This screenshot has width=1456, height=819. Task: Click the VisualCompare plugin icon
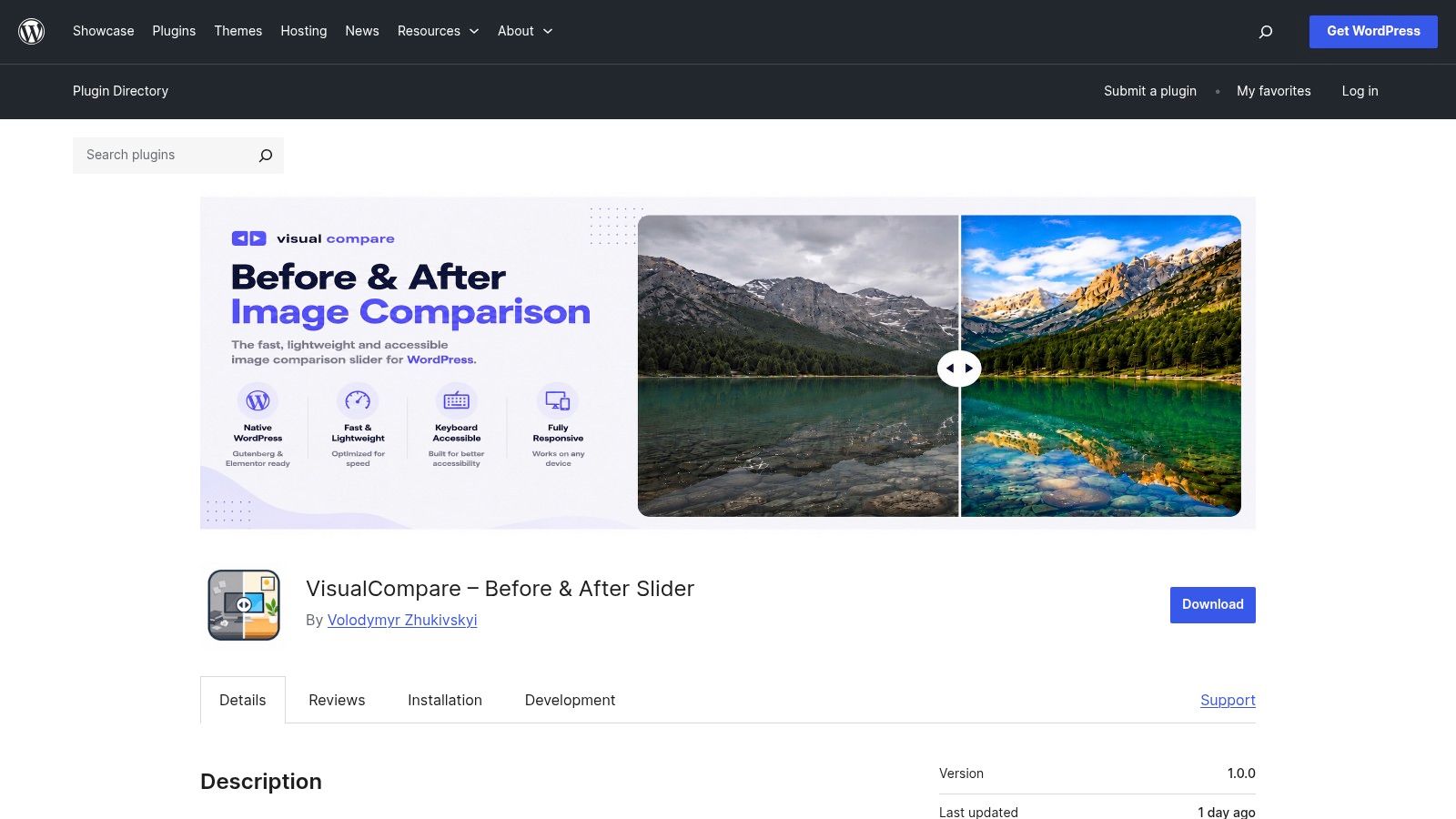pos(244,605)
